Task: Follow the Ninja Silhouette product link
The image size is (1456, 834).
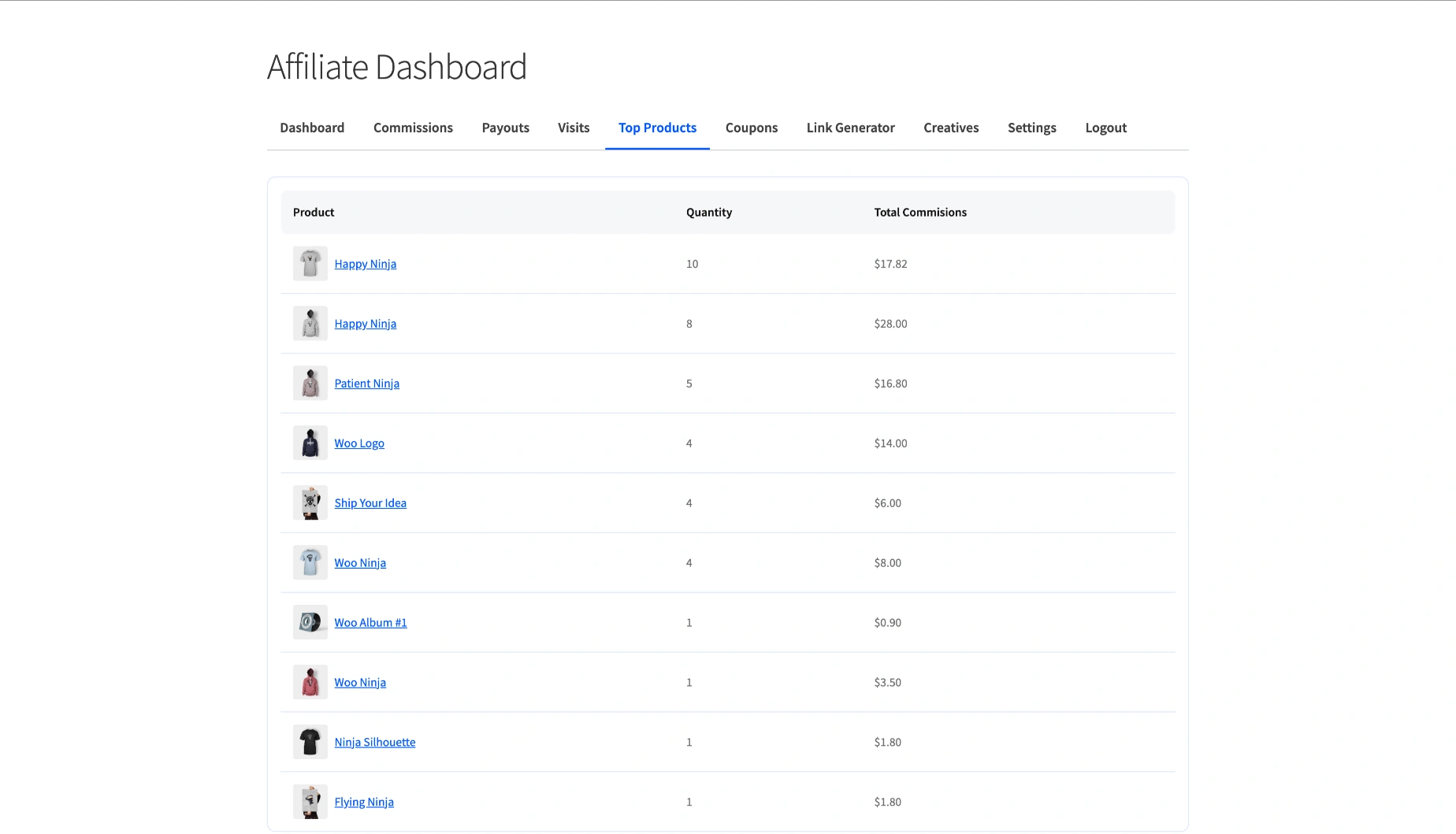Action: [x=374, y=743]
